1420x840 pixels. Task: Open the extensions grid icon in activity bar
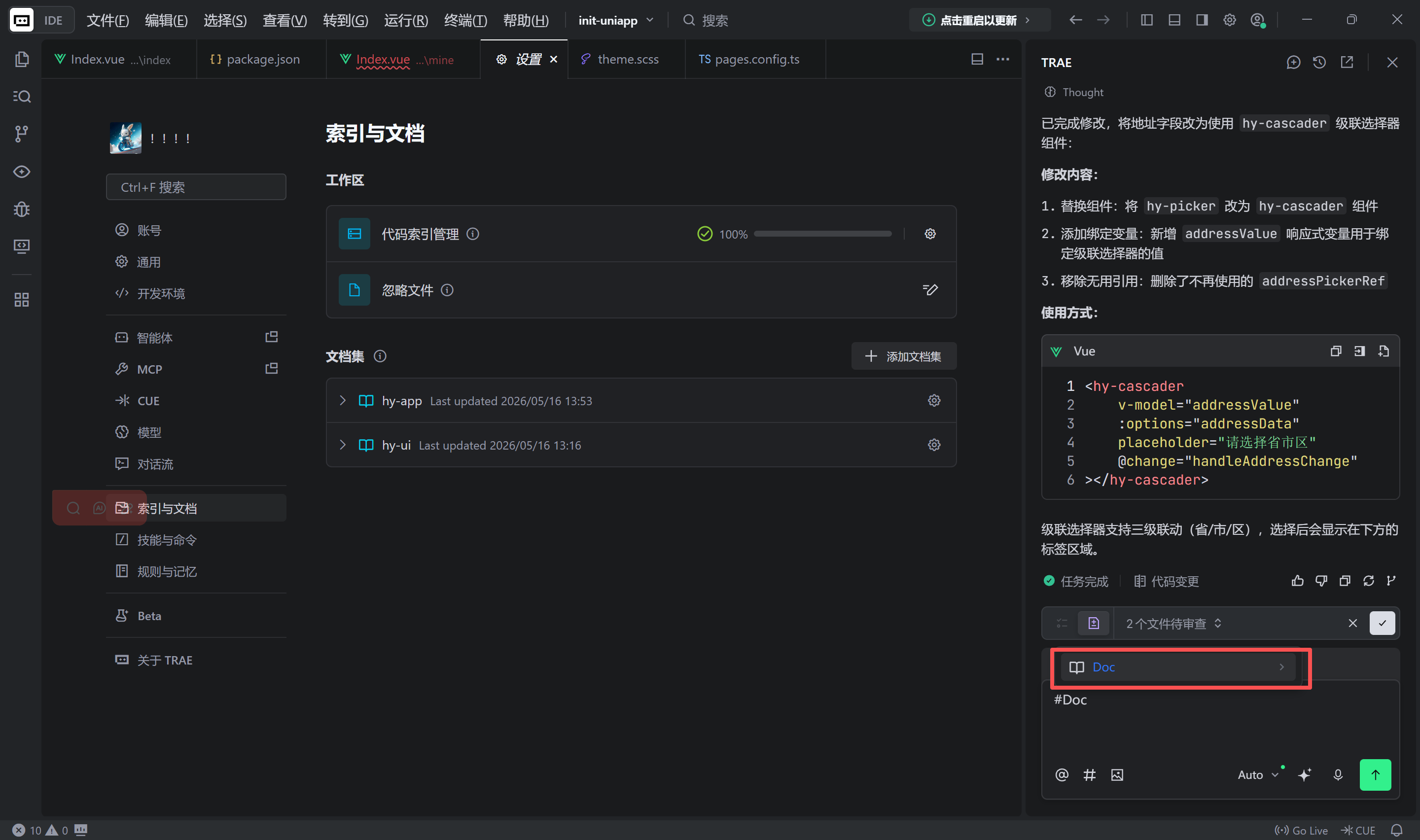pyautogui.click(x=22, y=299)
